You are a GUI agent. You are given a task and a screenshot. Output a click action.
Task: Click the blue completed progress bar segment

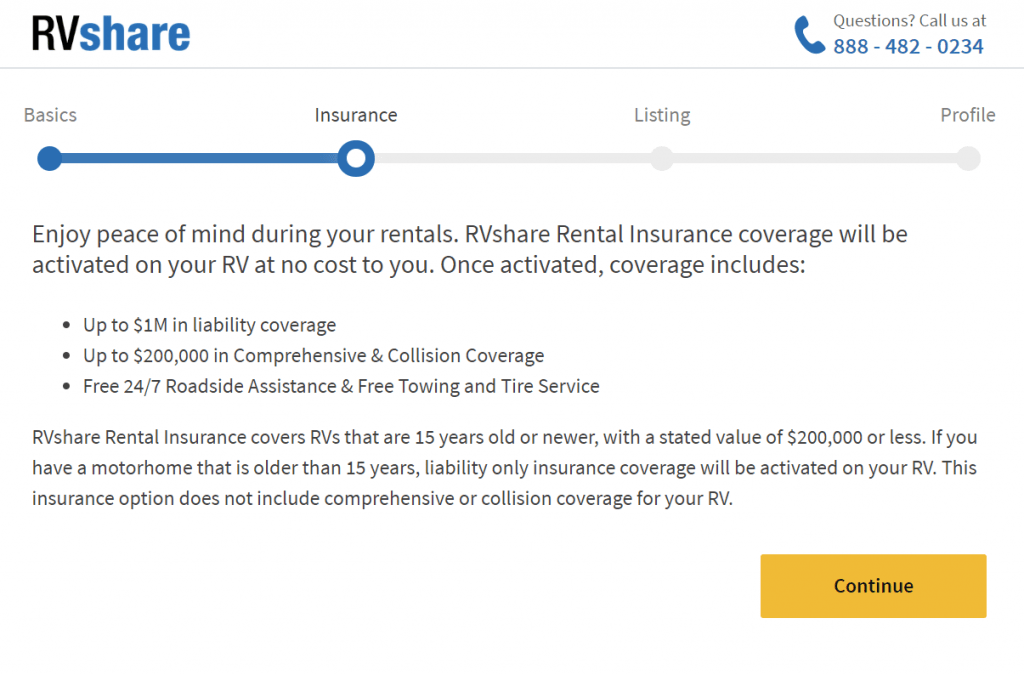coord(199,159)
